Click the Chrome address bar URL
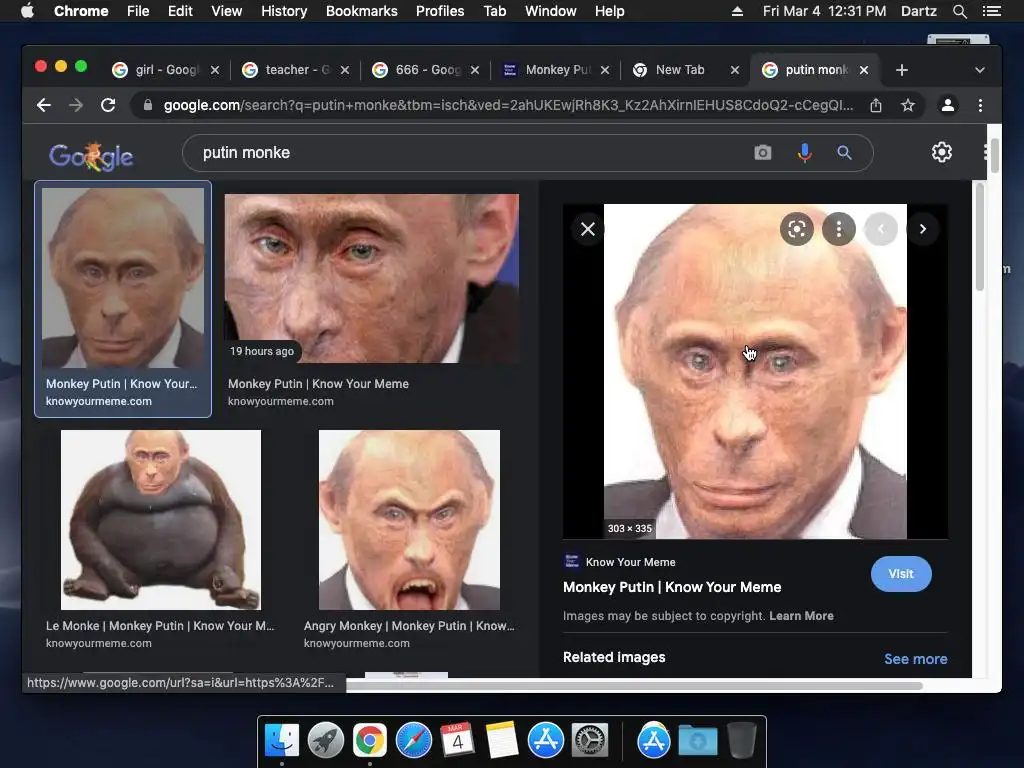This screenshot has height=768, width=1024. coord(508,105)
